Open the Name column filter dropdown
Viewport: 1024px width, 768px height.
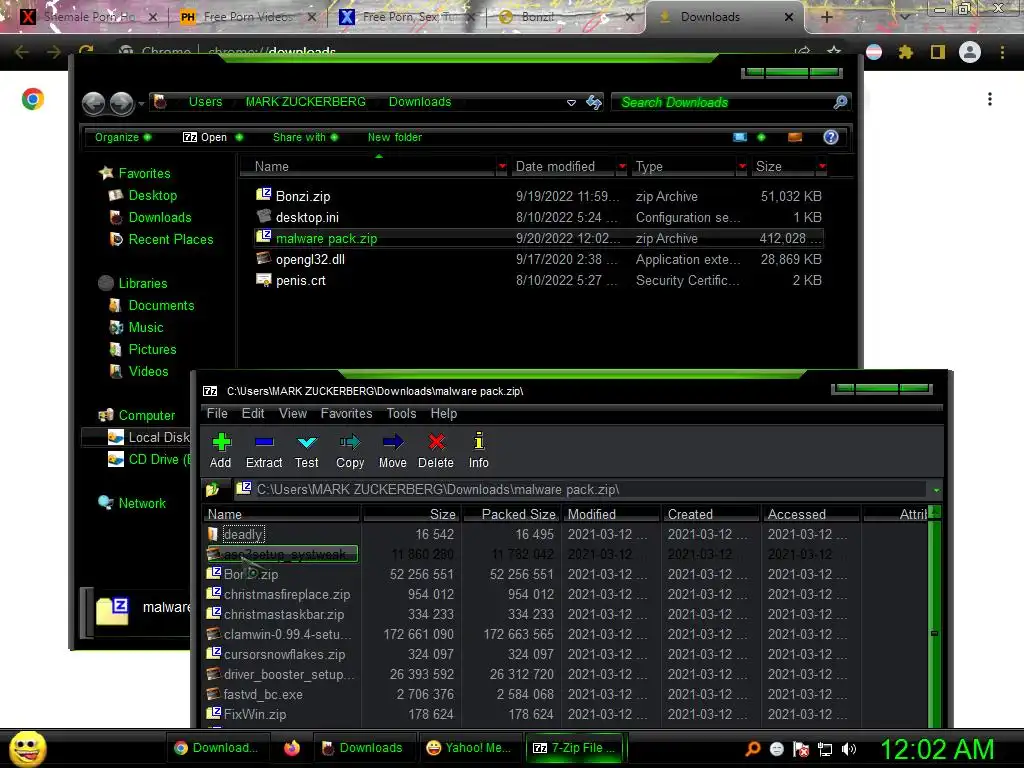pos(502,167)
